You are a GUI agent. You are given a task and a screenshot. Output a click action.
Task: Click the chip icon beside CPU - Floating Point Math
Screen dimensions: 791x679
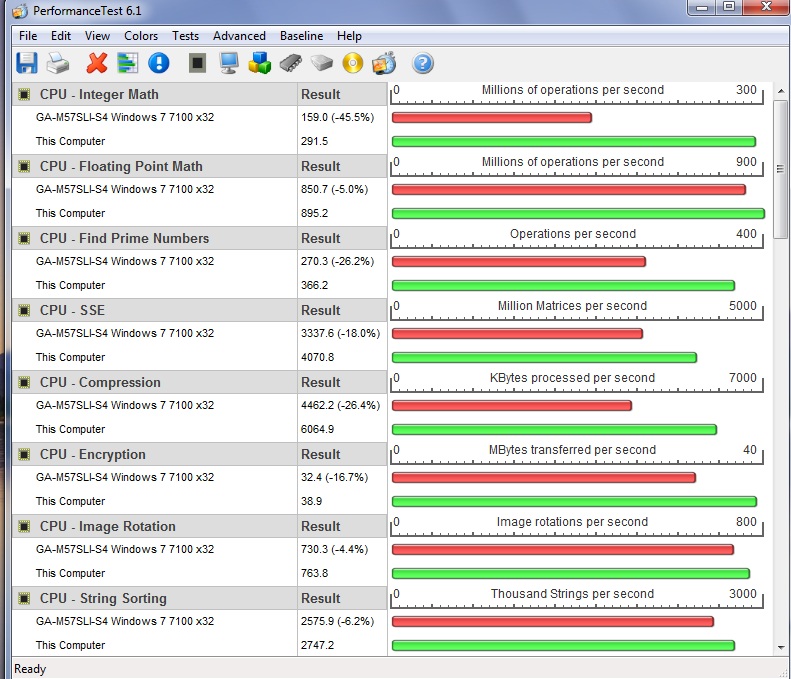24,166
